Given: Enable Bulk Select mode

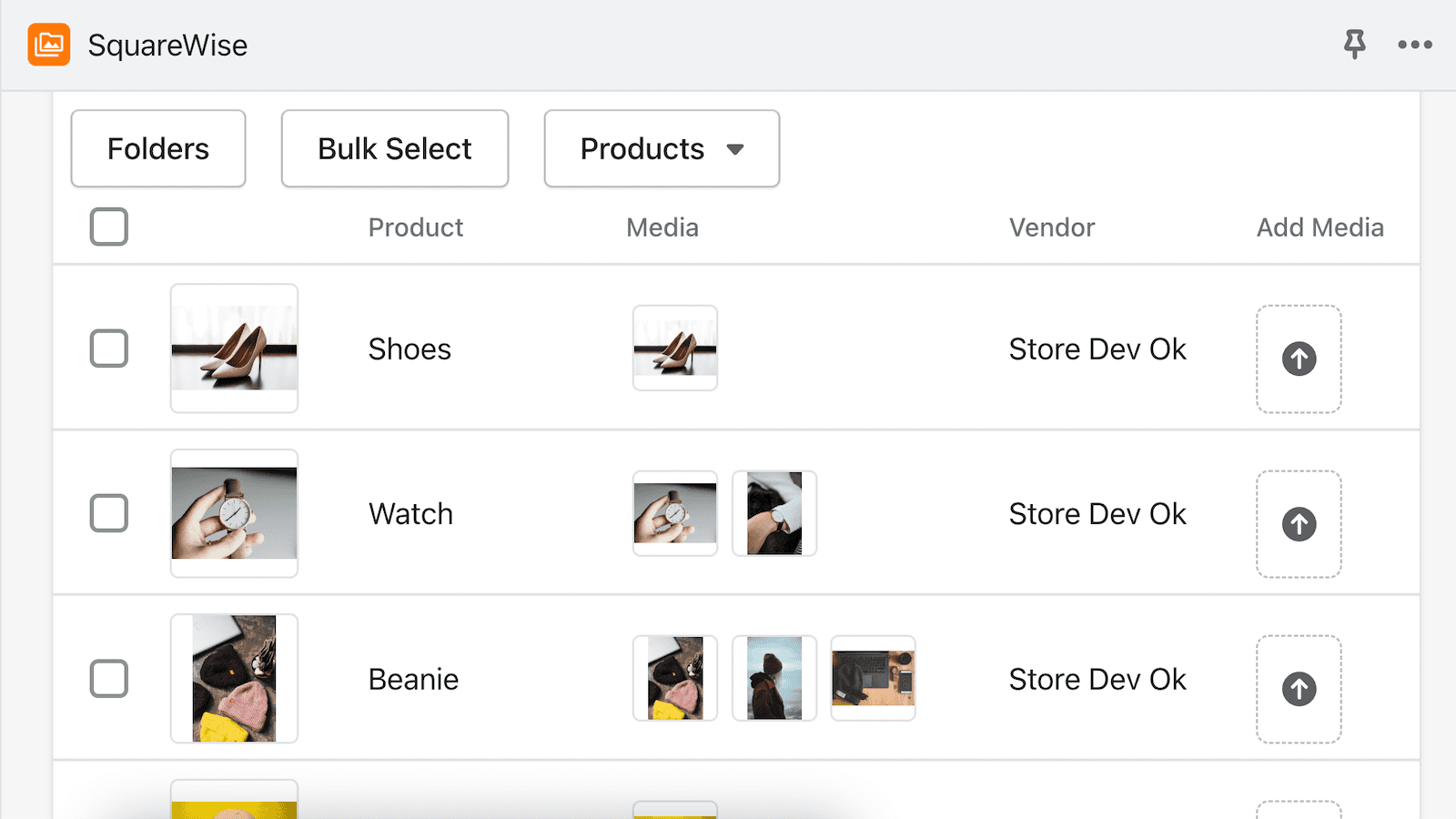Looking at the screenshot, I should click(x=394, y=148).
